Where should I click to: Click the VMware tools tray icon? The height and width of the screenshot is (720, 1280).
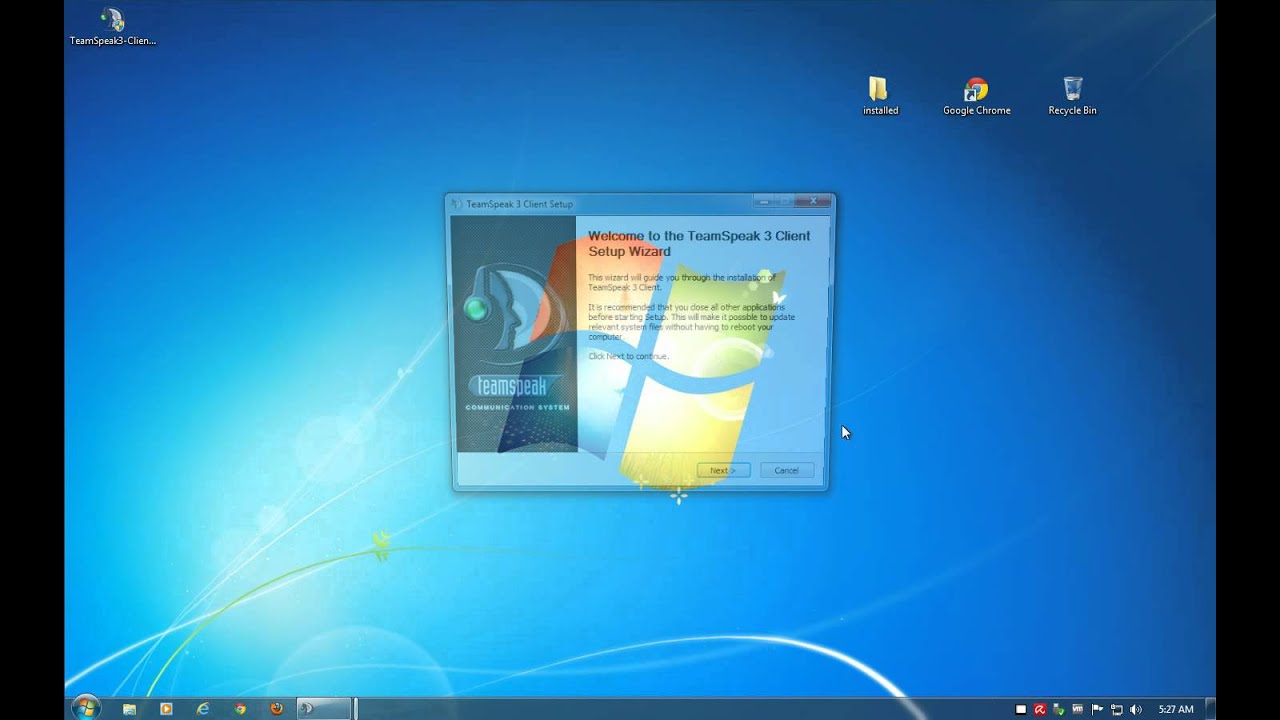(x=1077, y=709)
